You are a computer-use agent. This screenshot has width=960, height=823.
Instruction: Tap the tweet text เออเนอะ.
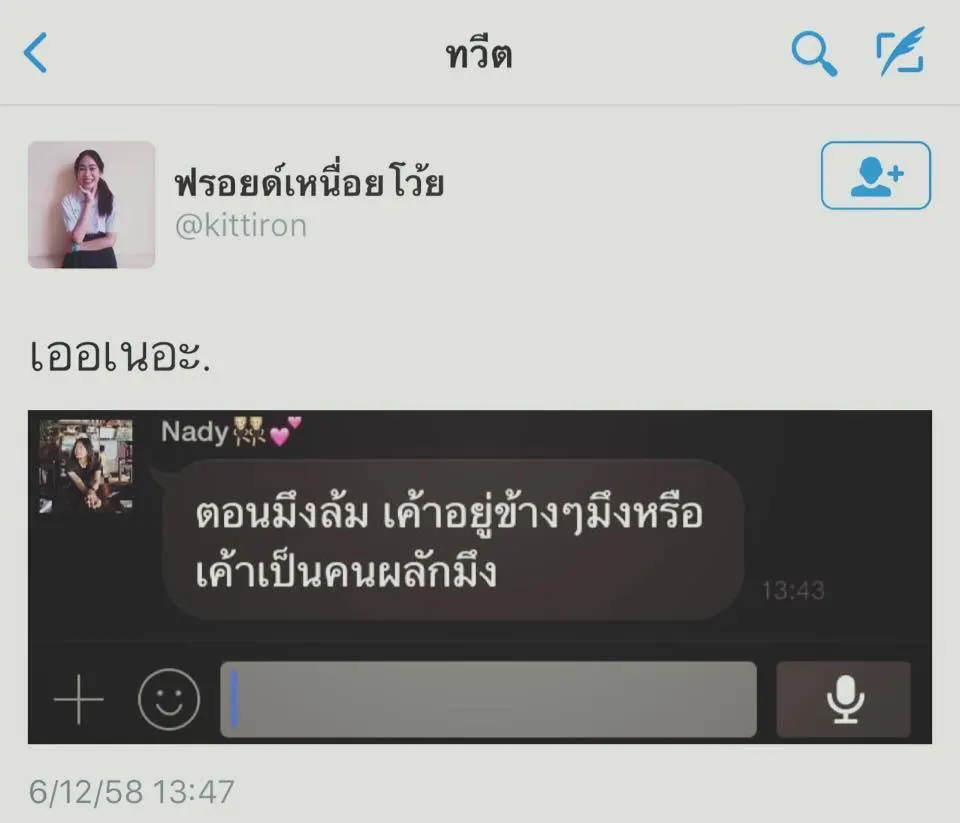(120, 356)
